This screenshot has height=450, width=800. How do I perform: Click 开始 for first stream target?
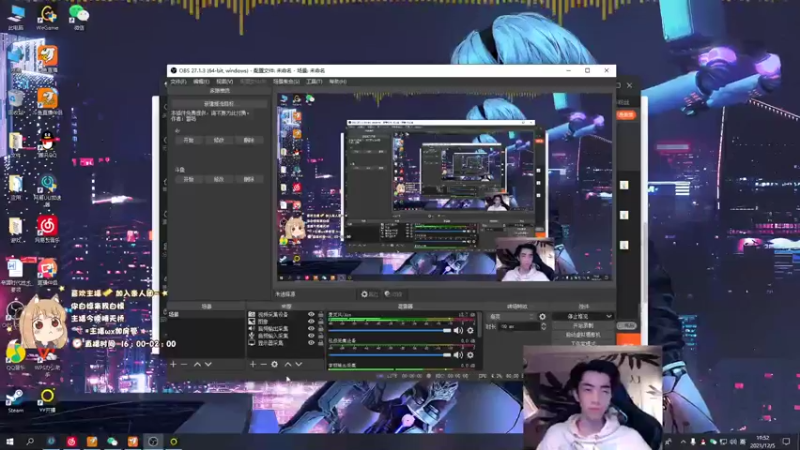(188, 140)
